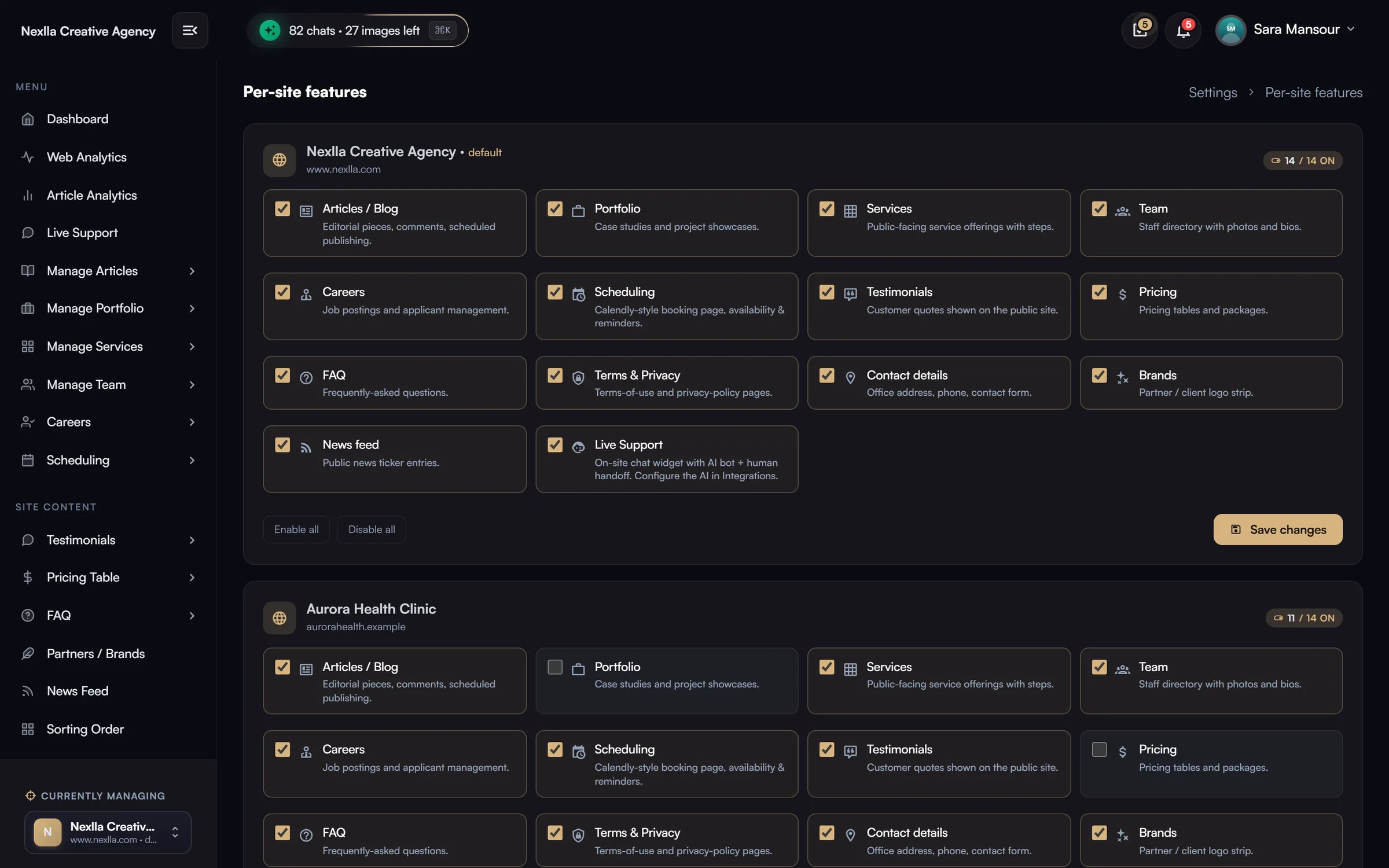Open the currently managing site switcher
This screenshot has width=1389, height=868.
click(108, 832)
